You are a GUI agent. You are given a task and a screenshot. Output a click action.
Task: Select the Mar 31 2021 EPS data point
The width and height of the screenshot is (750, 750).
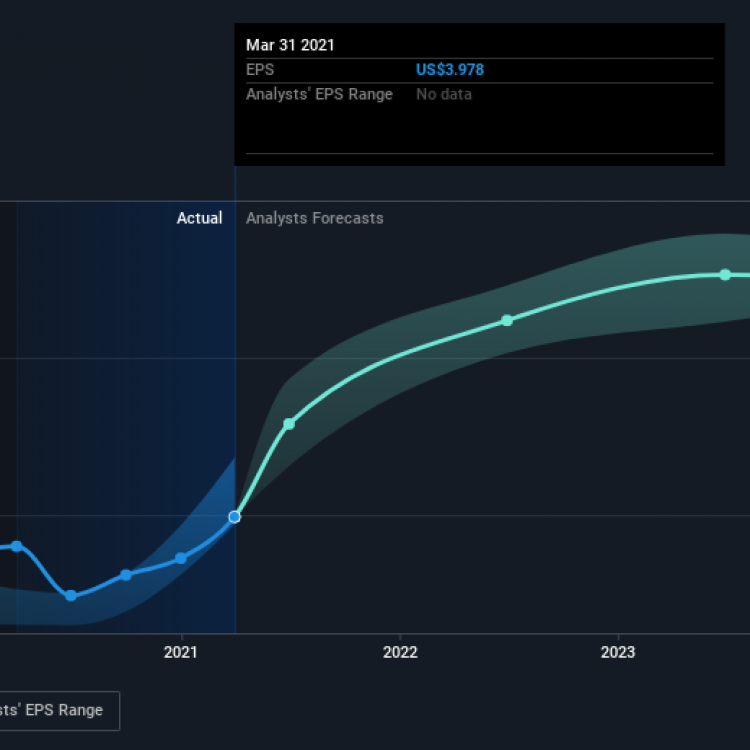pyautogui.click(x=234, y=517)
